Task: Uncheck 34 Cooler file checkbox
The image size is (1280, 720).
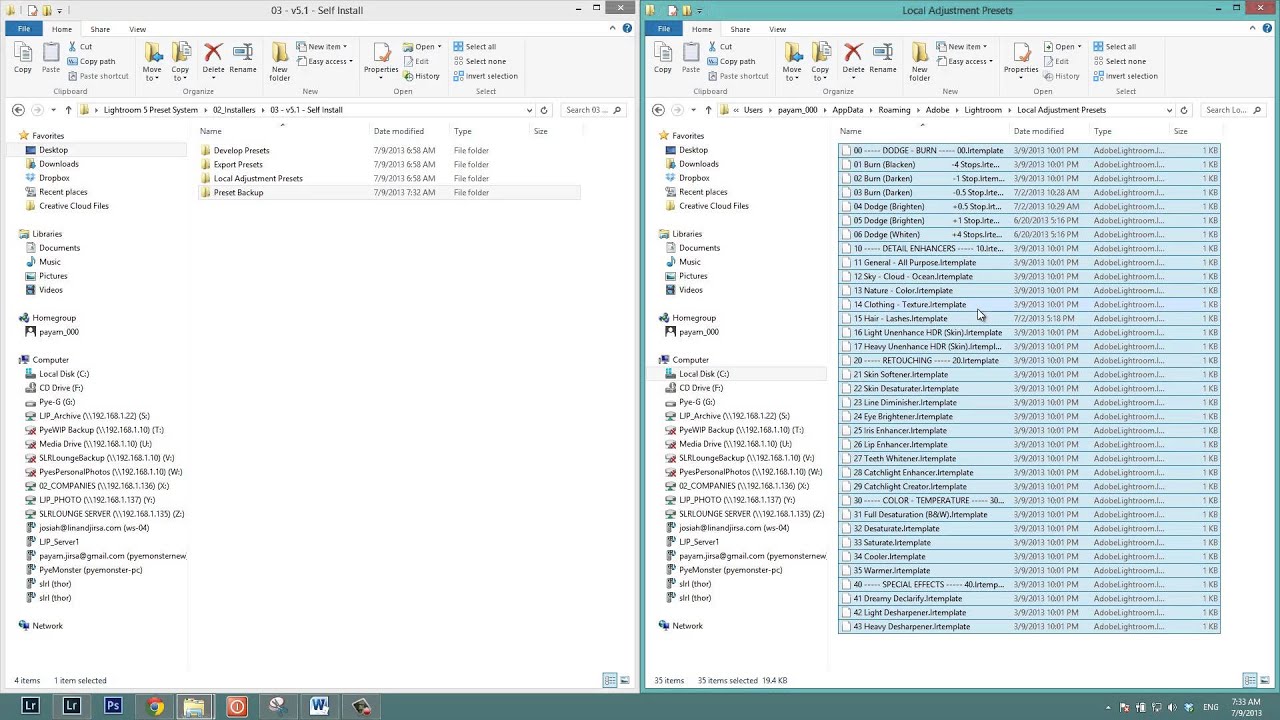Action: point(846,557)
